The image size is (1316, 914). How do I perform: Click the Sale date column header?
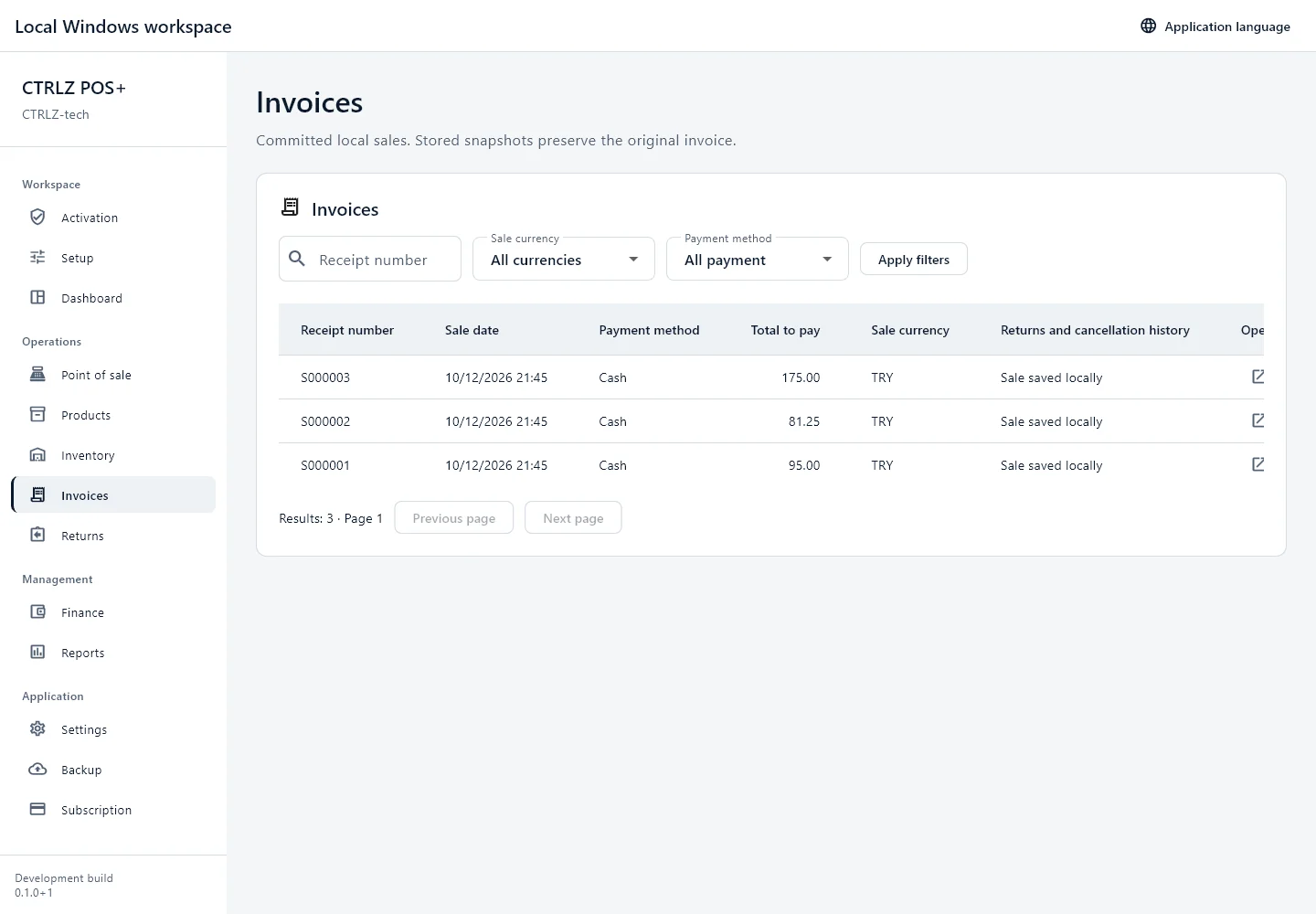(x=472, y=330)
